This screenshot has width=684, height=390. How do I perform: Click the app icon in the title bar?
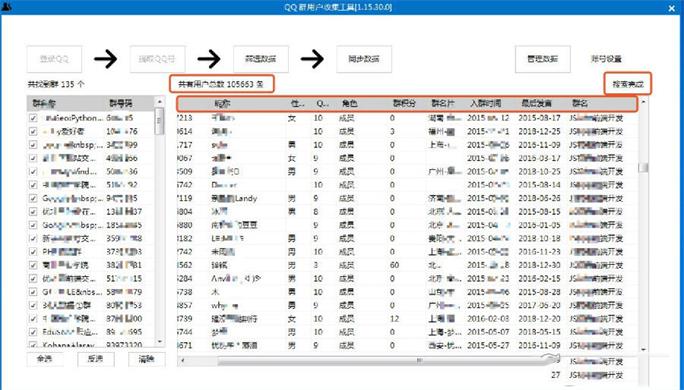pos(7,7)
